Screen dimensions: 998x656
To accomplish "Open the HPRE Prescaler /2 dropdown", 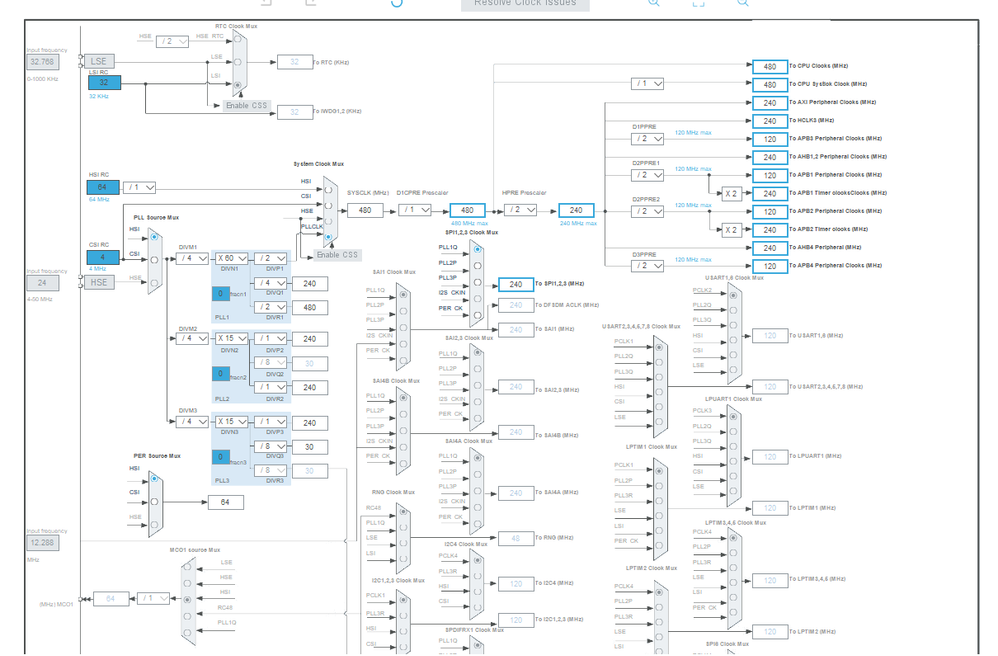I will (521, 209).
